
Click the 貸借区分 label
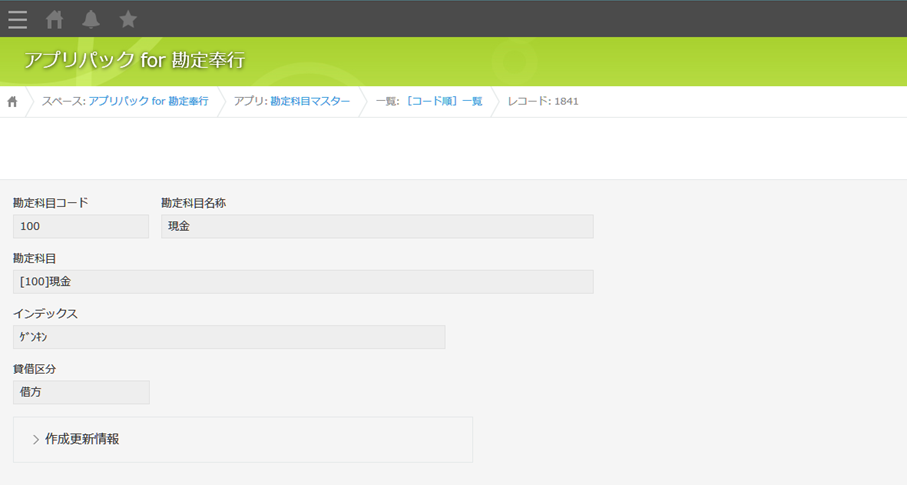[x=34, y=369]
